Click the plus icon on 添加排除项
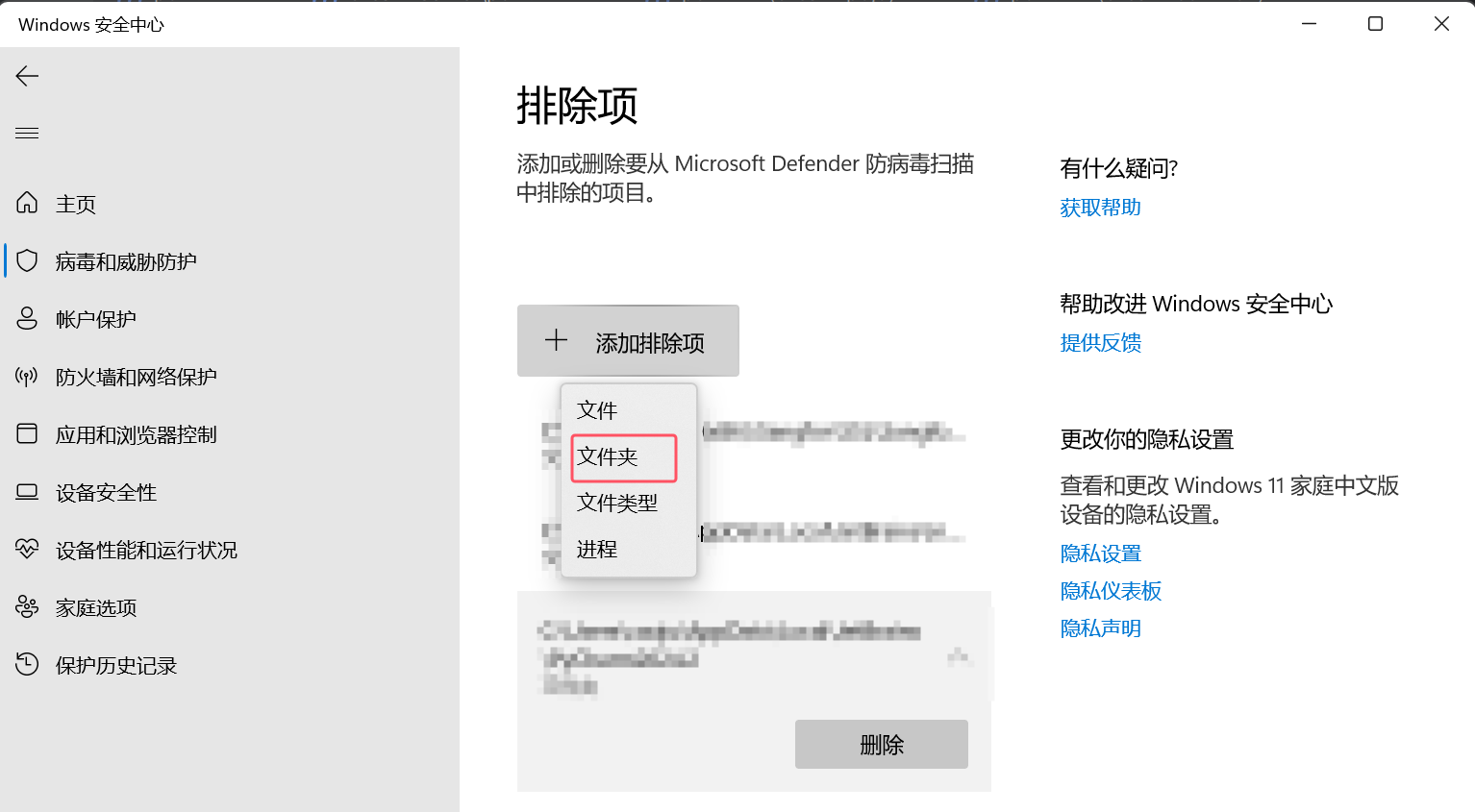 coord(556,340)
